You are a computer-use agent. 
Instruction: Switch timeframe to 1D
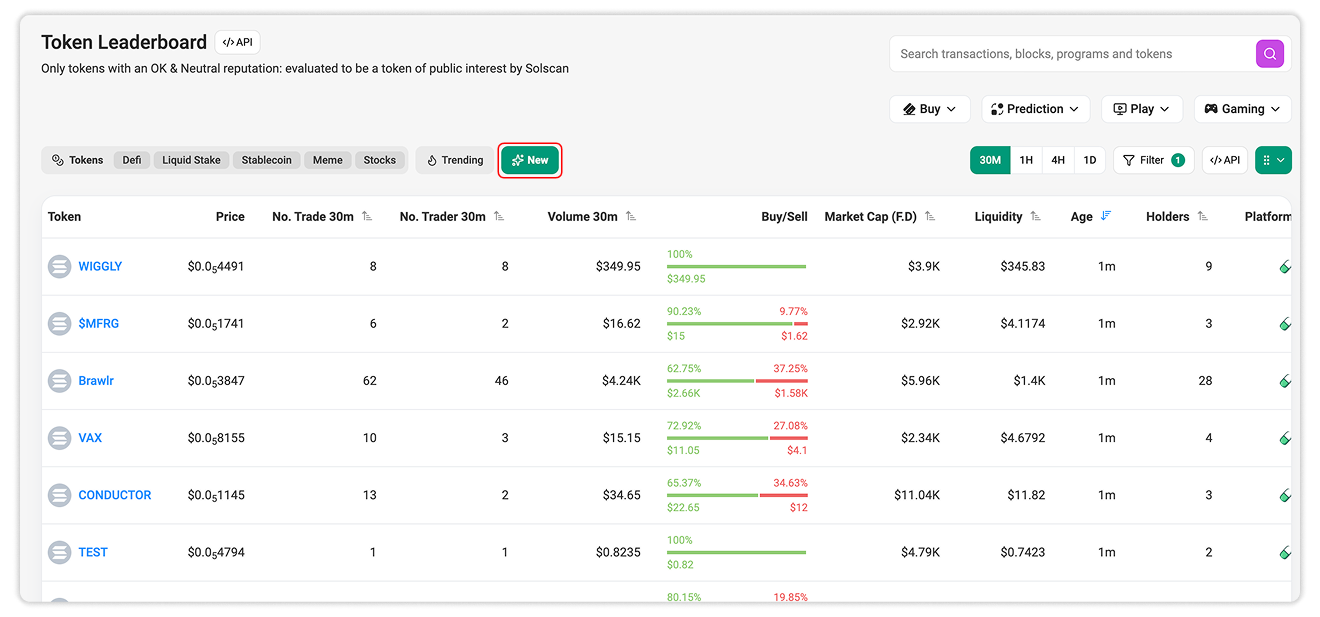[1090, 160]
